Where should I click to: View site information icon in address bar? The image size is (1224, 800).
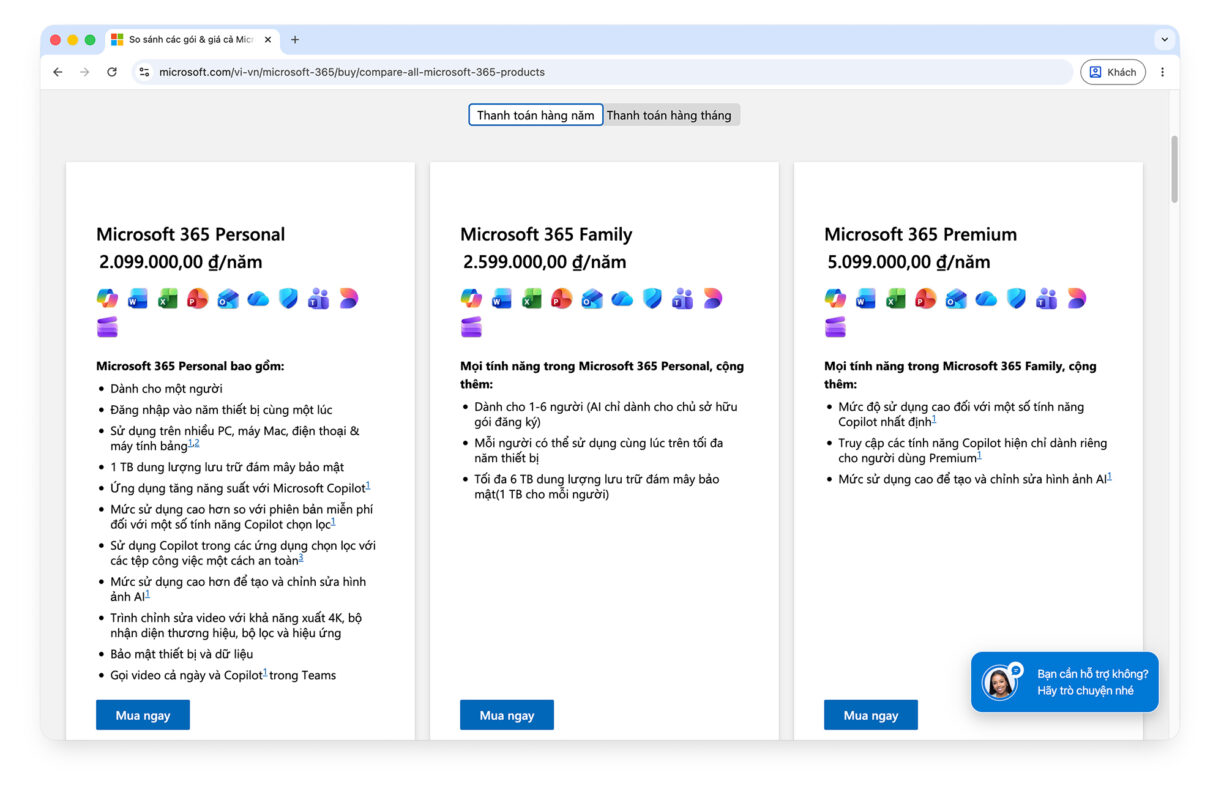[144, 72]
